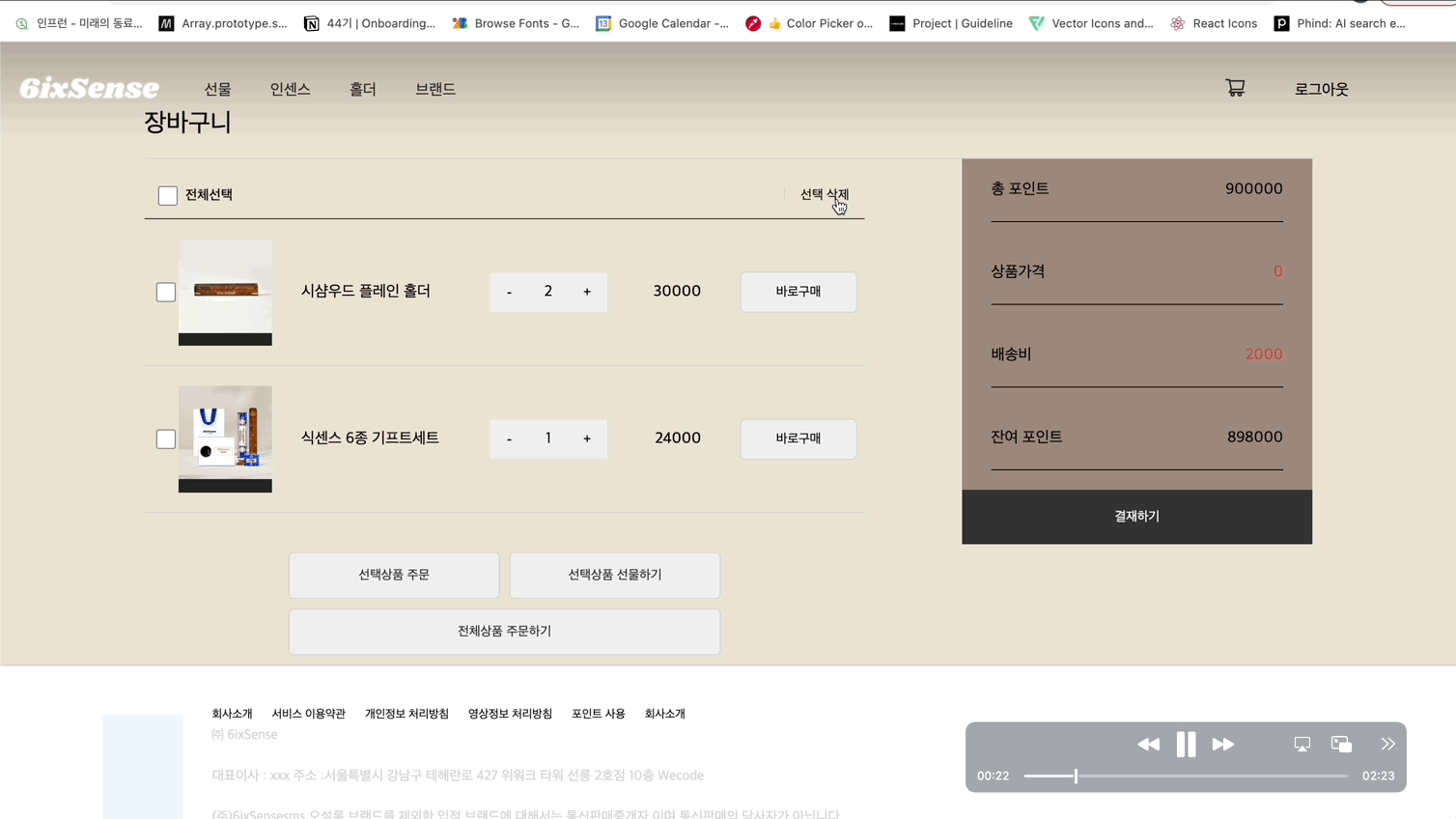Click the 전체상품 주문하기 button
The image size is (1456, 819).
point(504,632)
